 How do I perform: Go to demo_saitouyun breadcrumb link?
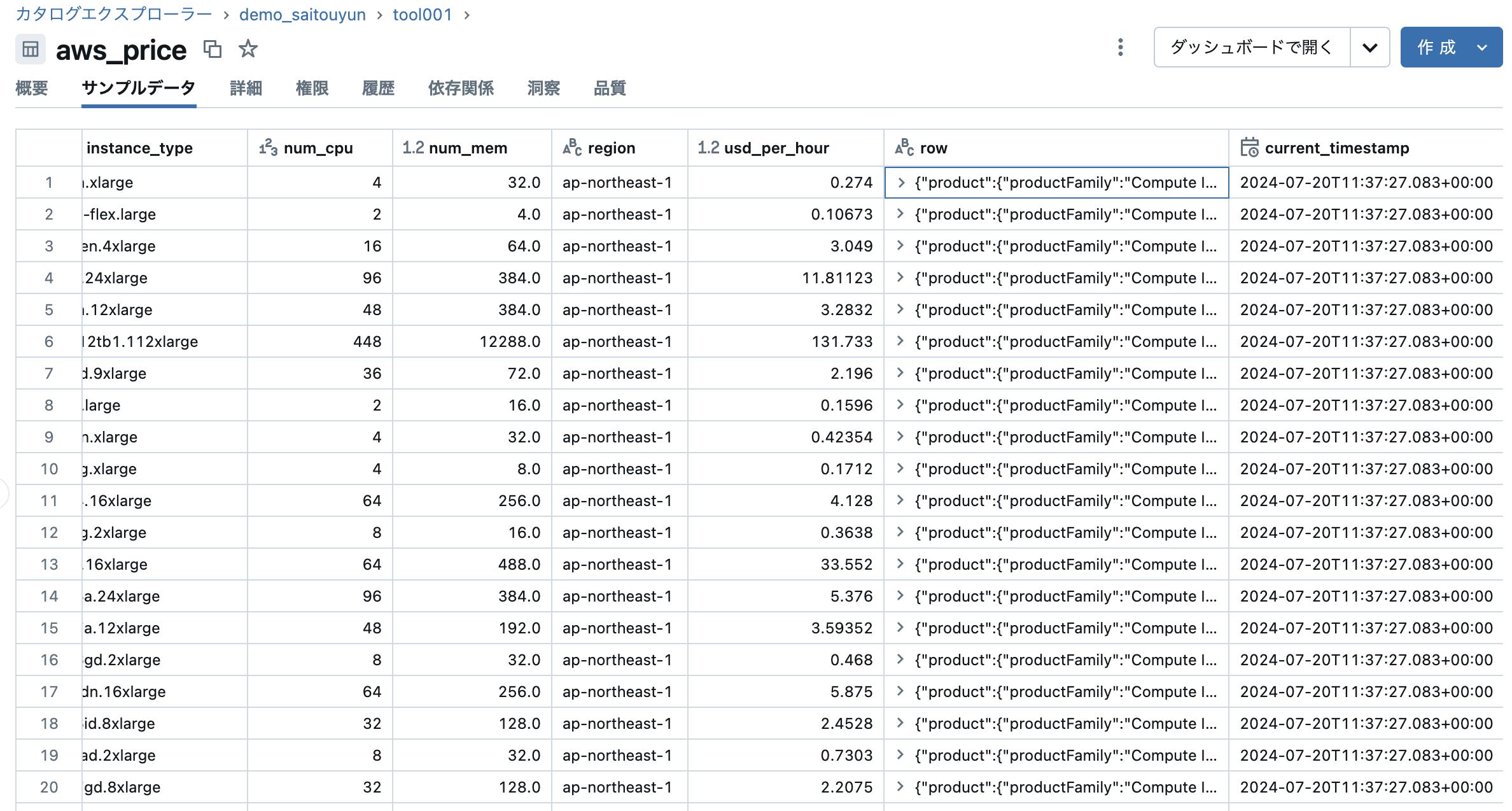302,15
